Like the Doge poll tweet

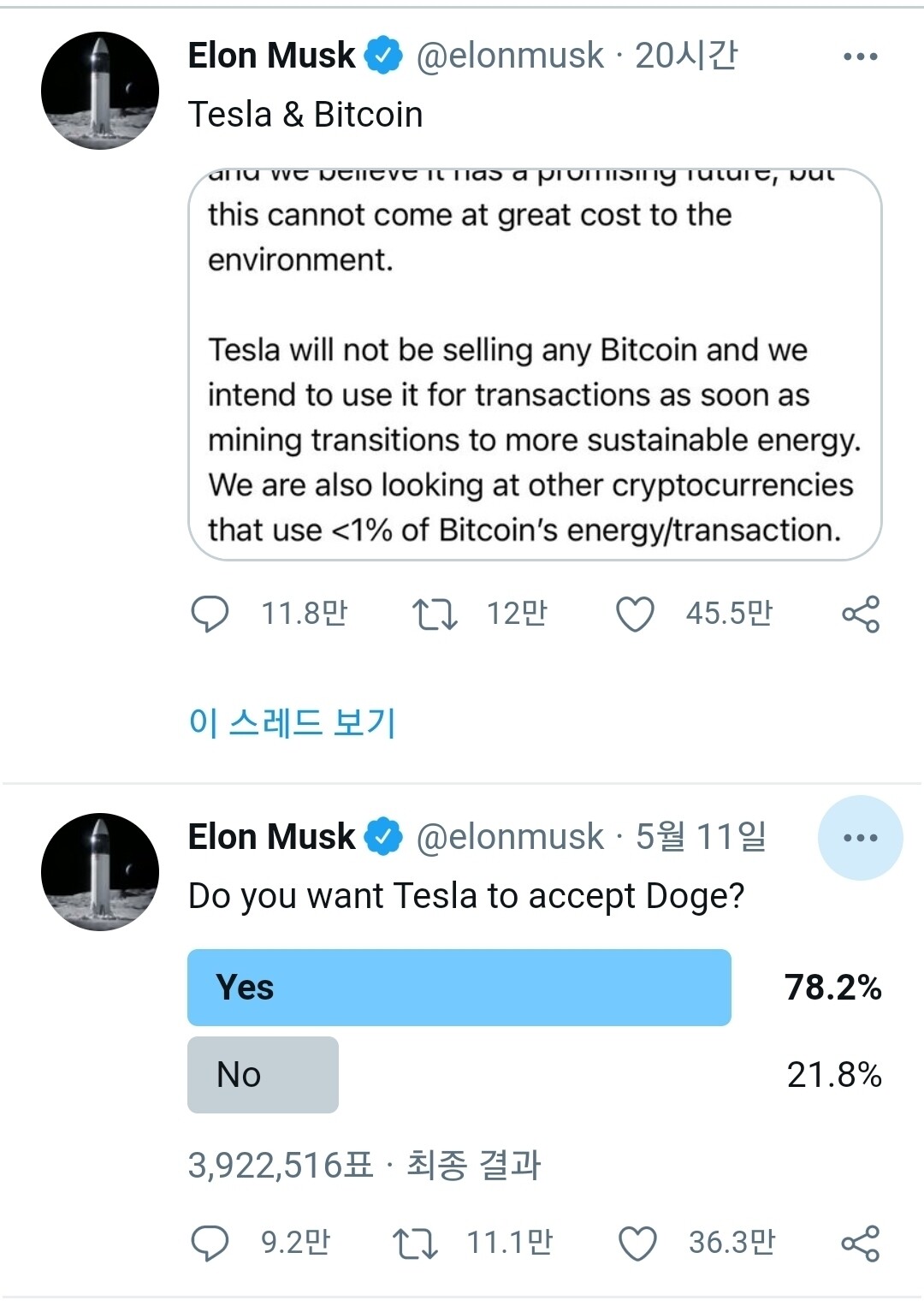tap(637, 1243)
